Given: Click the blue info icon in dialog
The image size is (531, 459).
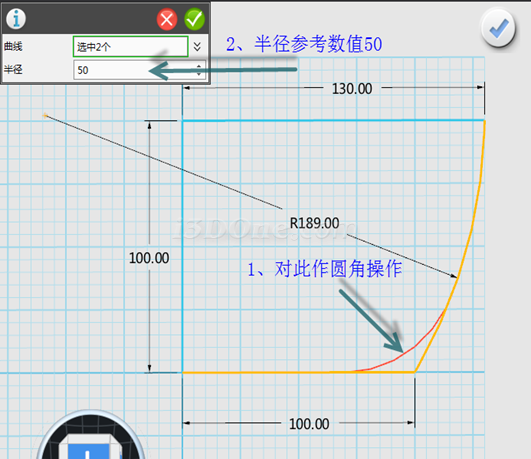Looking at the screenshot, I should (x=16, y=18).
